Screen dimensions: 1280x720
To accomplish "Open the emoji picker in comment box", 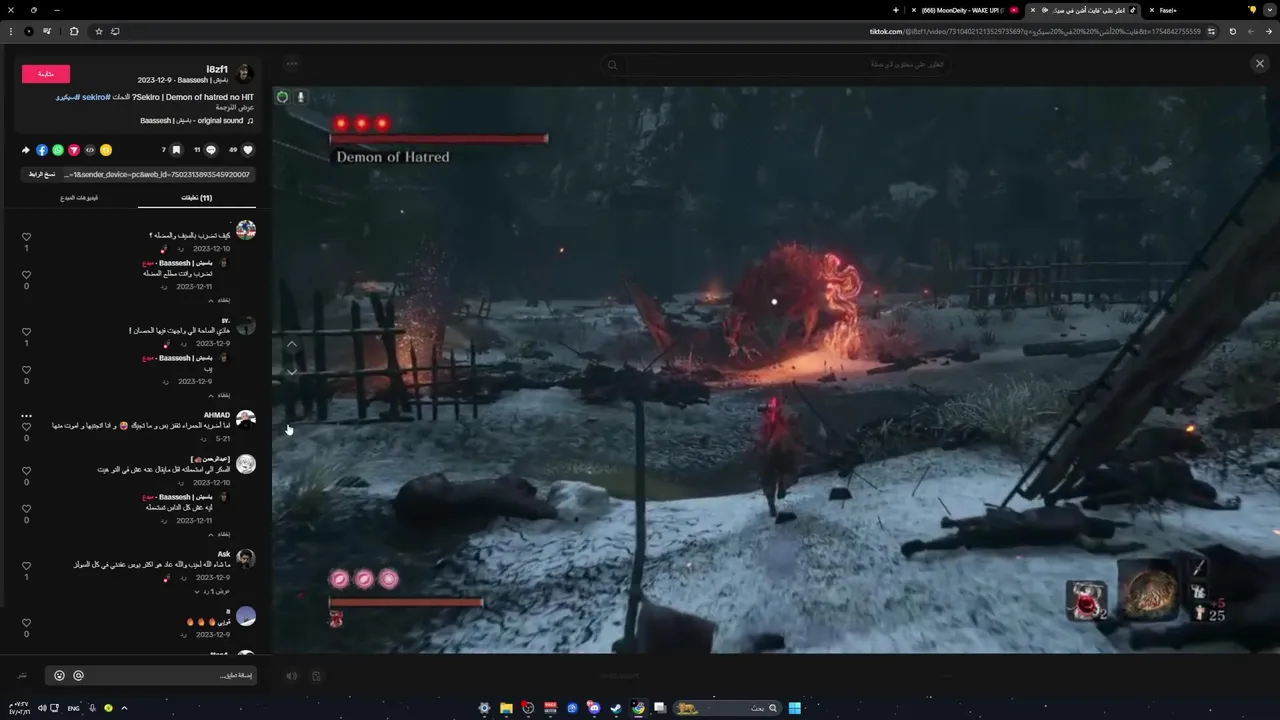I will coord(59,676).
